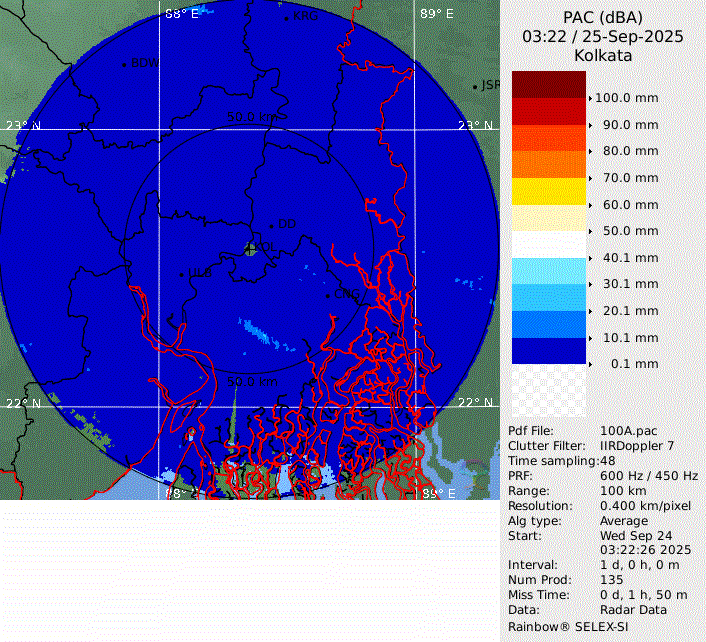Select the BDW station dot on map
Image resolution: width=706 pixels, height=642 pixels.
[x=124, y=65]
